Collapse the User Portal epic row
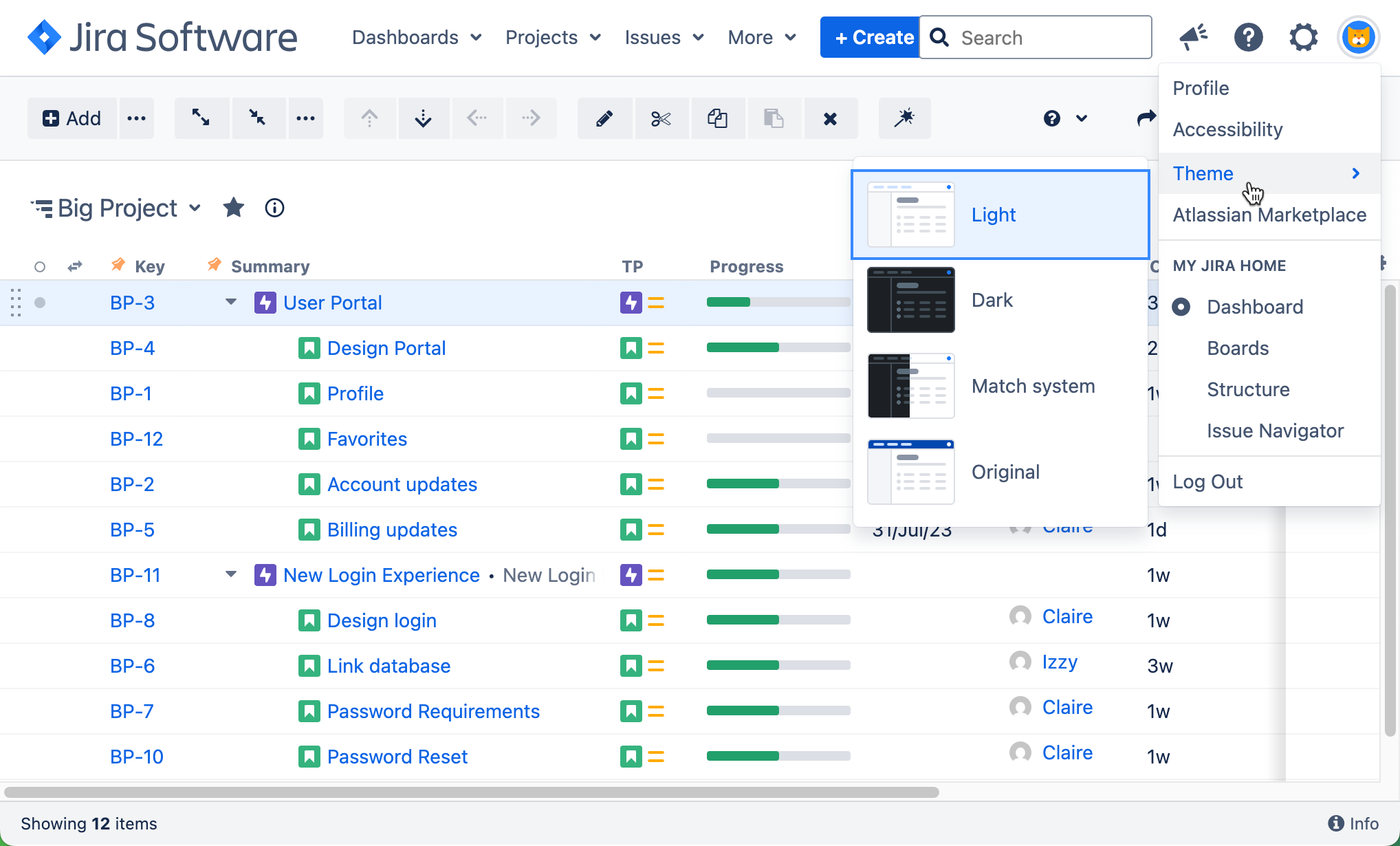This screenshot has width=1400, height=846. [230, 302]
